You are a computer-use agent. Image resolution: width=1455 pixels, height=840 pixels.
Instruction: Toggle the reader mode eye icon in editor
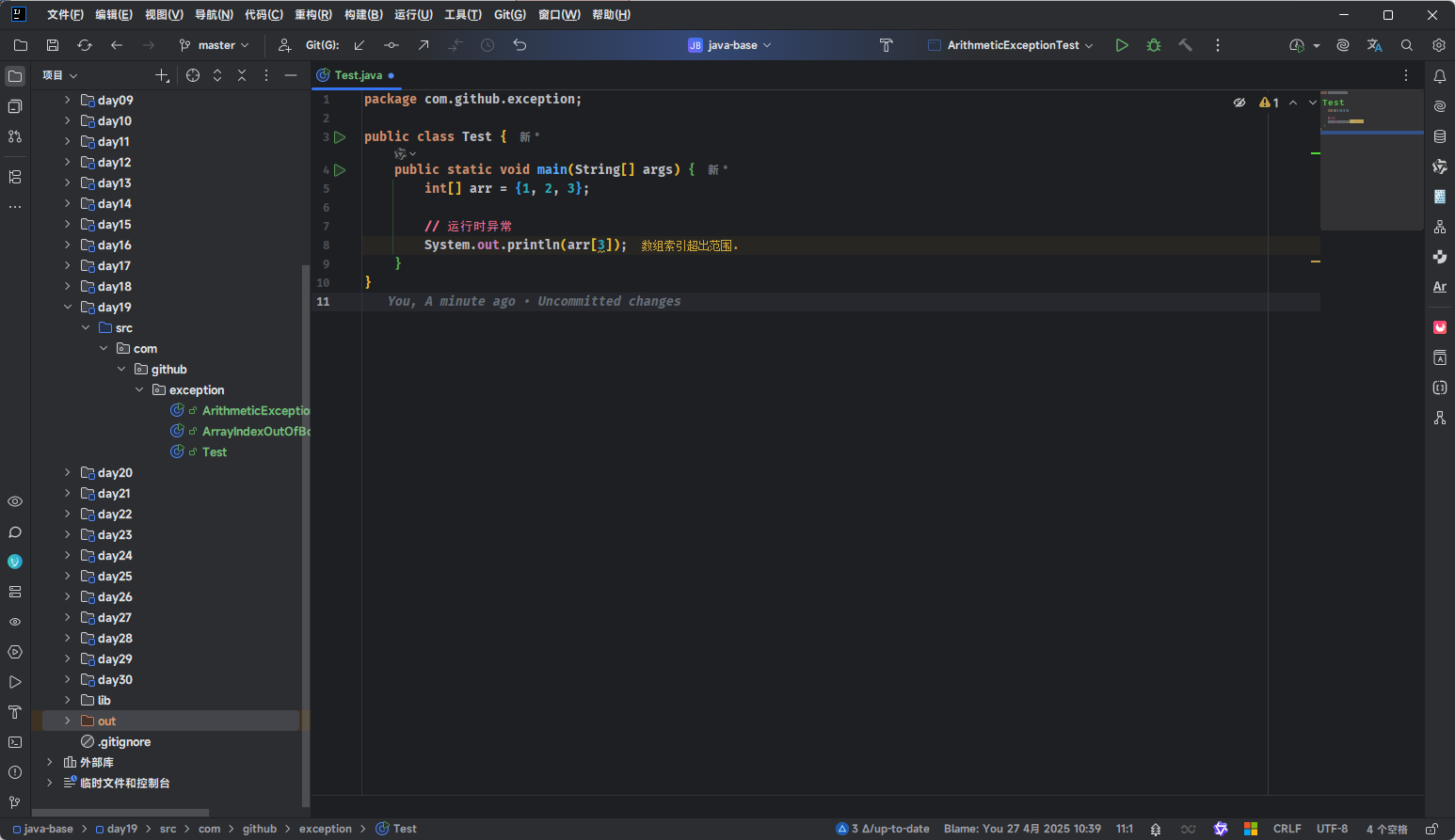[1239, 103]
